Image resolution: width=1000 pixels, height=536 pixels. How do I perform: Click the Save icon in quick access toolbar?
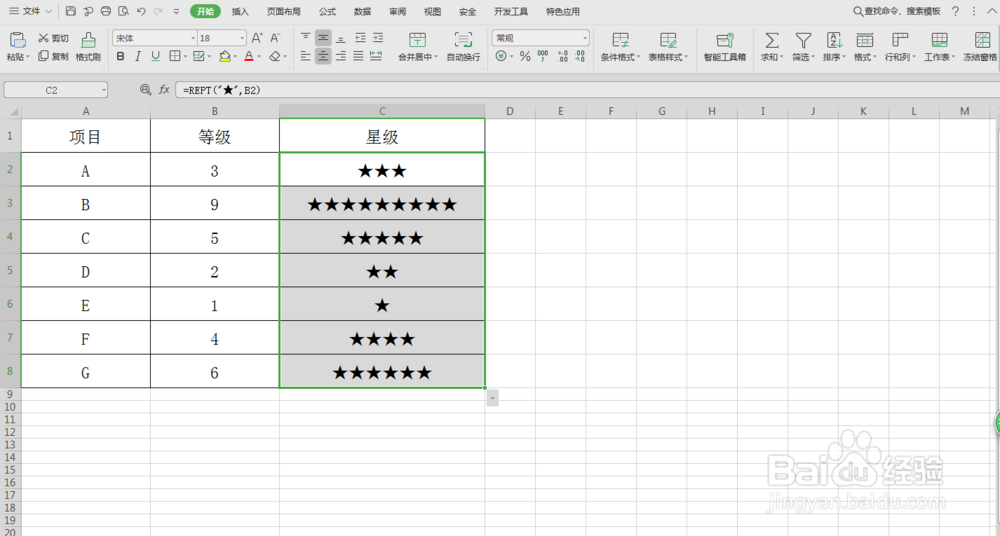71,11
